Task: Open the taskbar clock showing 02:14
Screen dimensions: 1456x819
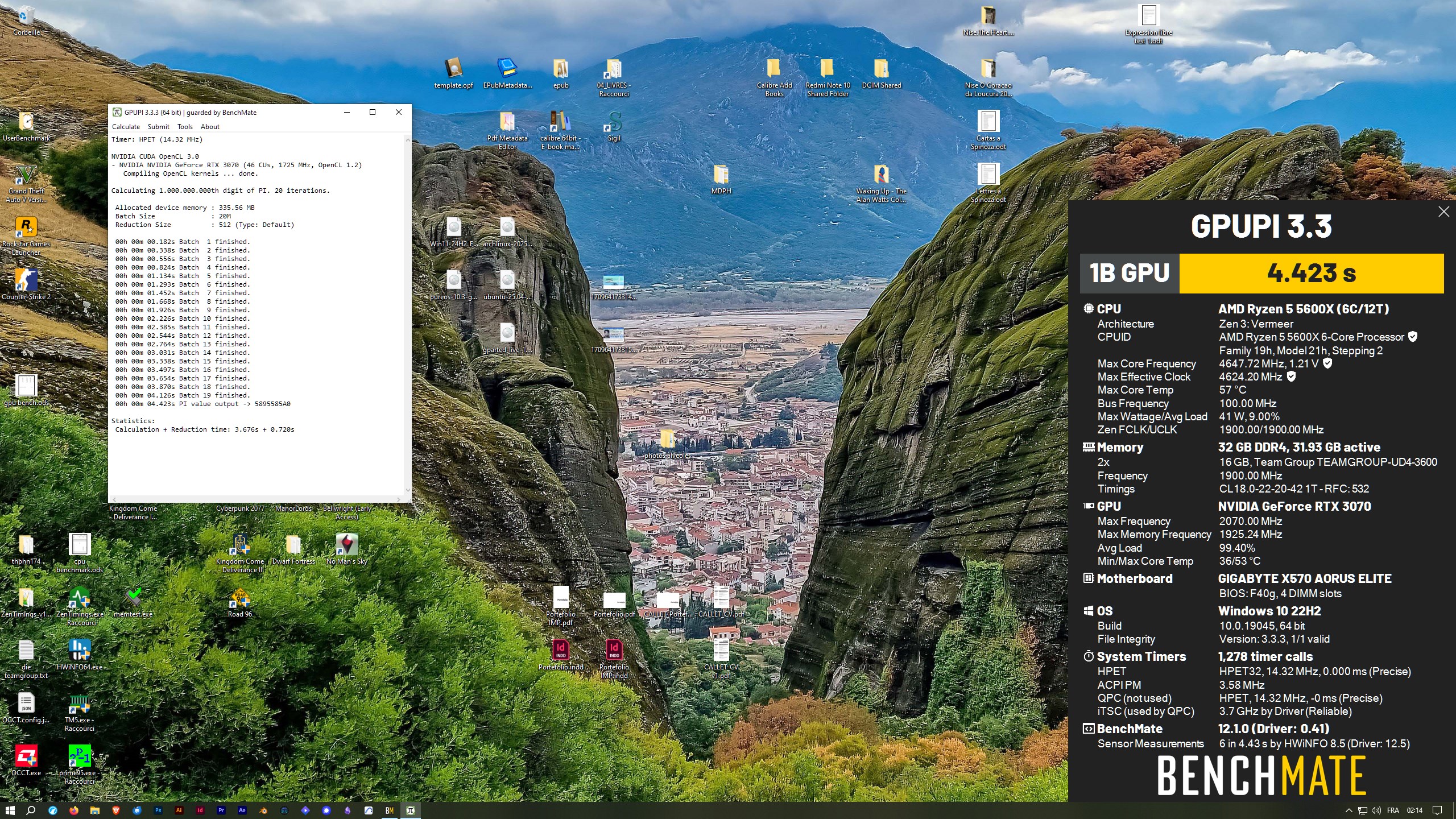Action: tap(1414, 810)
